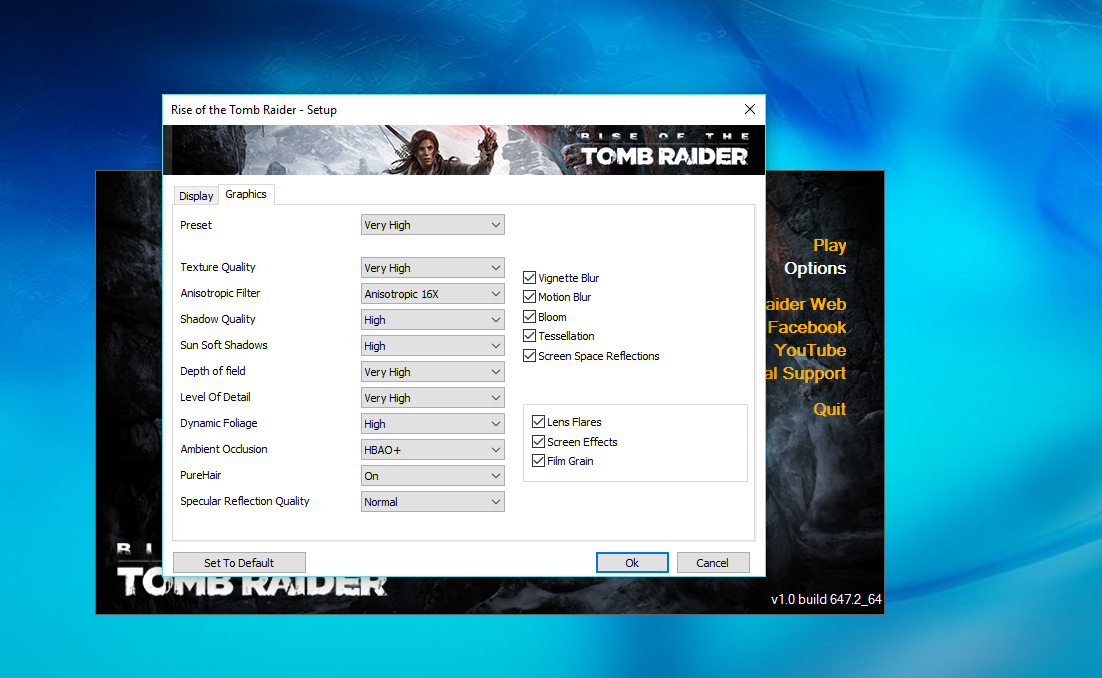
Task: Click the 'v1.0 build 647.2_64' version text
Action: 826,599
